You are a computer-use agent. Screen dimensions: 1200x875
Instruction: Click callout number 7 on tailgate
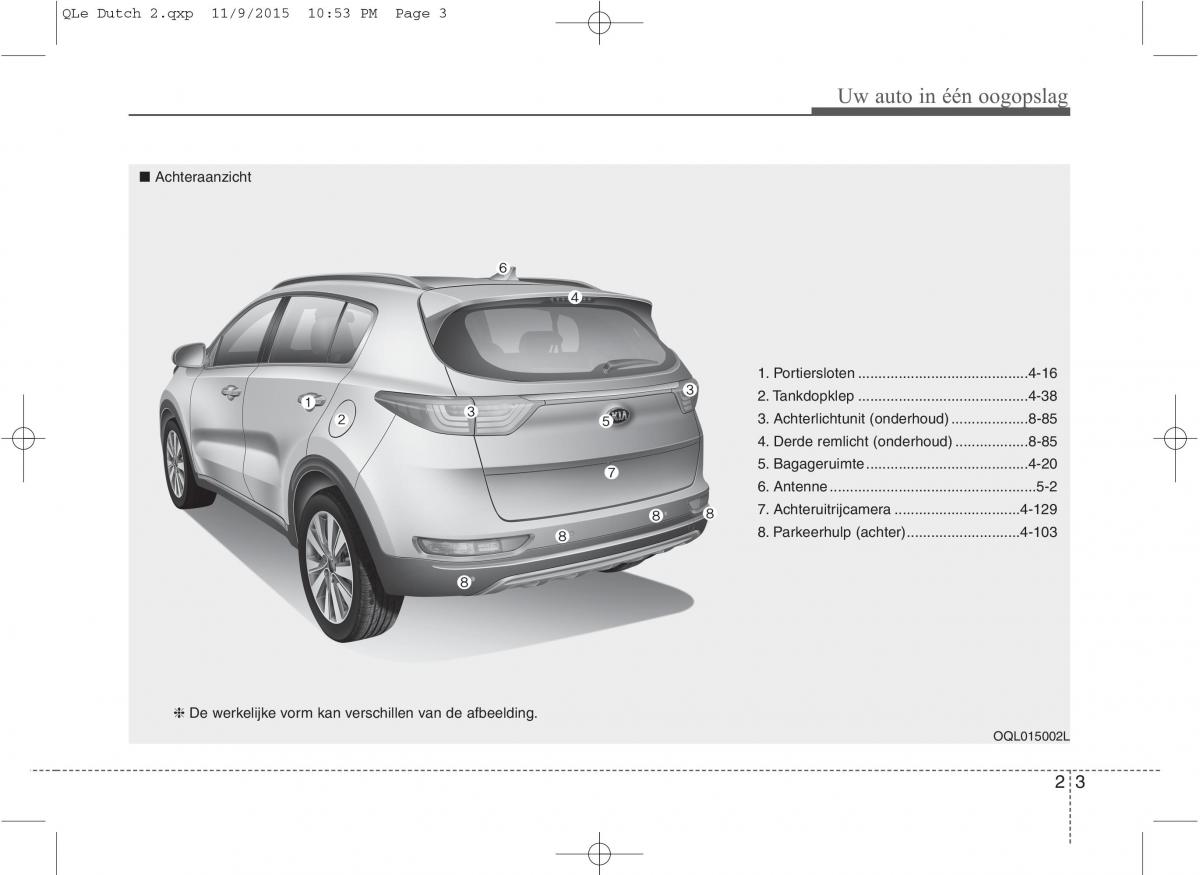(x=612, y=472)
